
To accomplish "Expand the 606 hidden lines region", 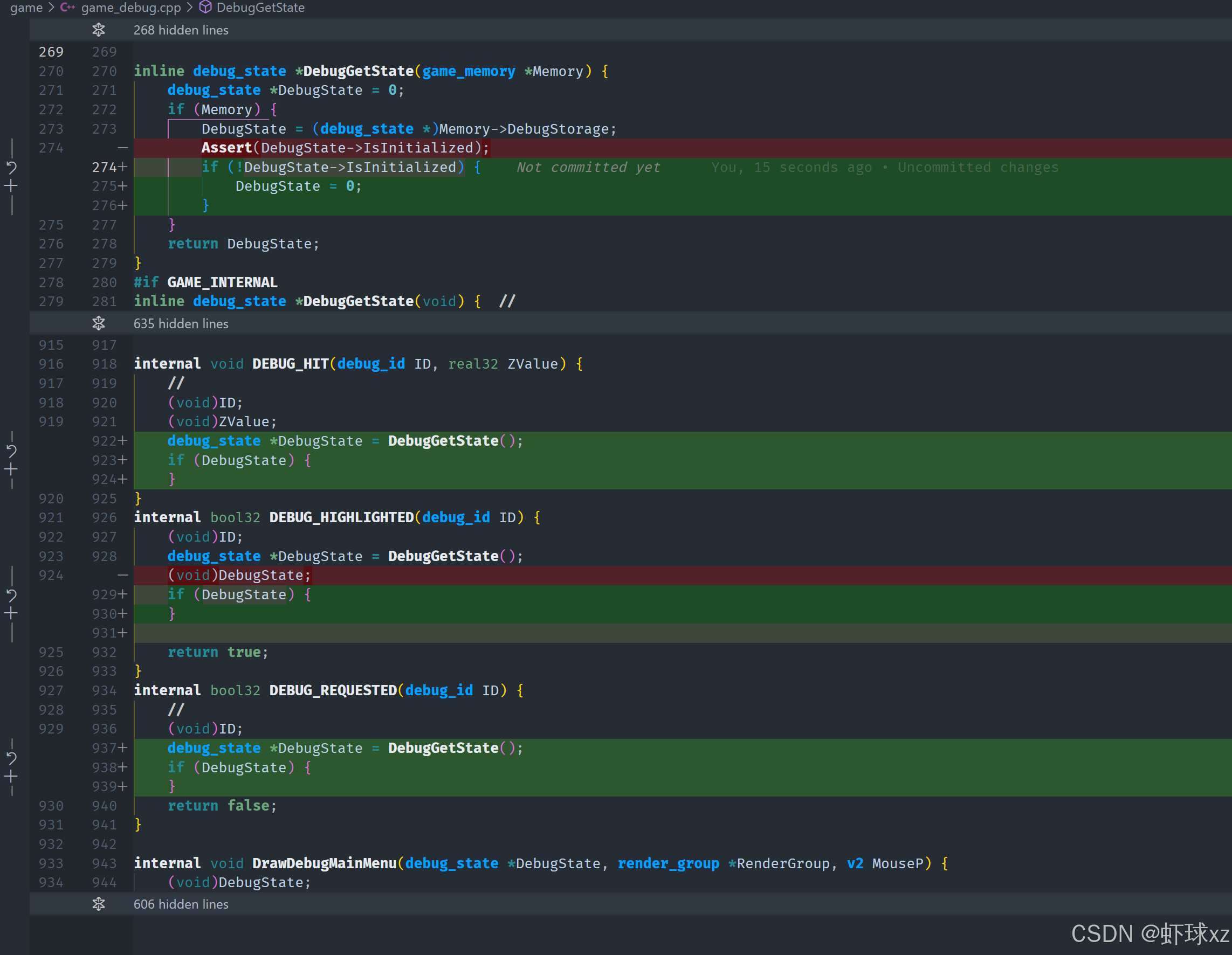I will (99, 904).
